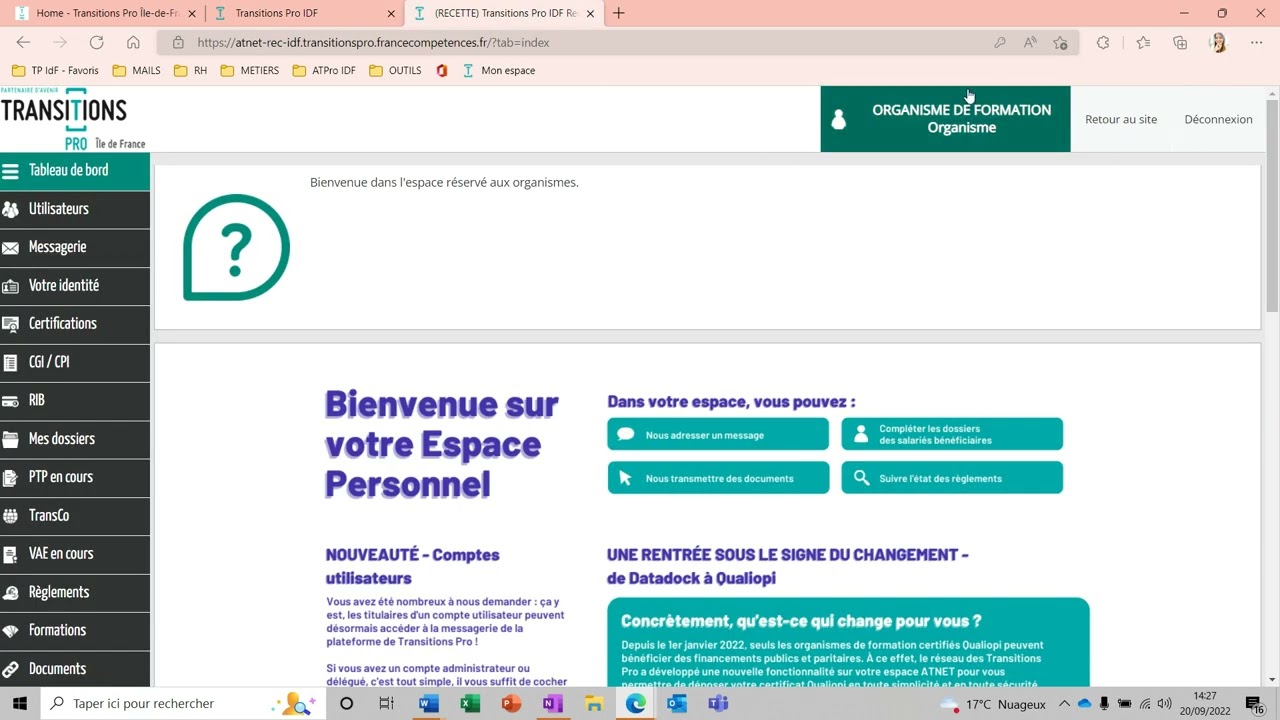Open the MAILS bookmark folder
The image size is (1280, 720).
[x=137, y=71]
